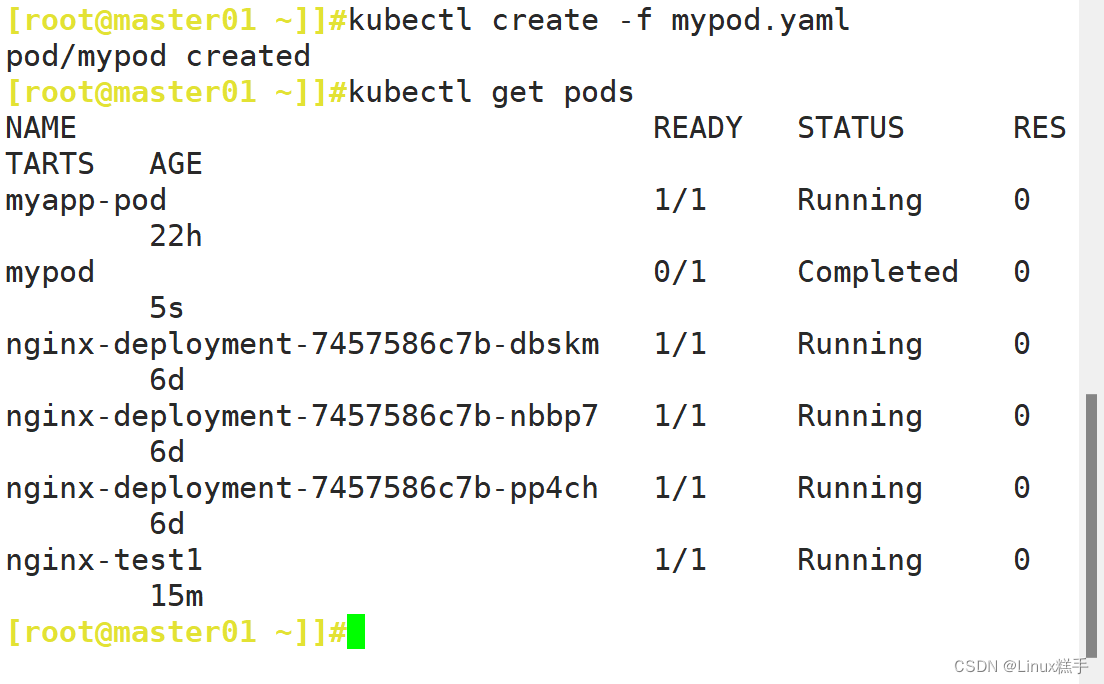Click the vertical scrollbar thumb

(x=1091, y=524)
